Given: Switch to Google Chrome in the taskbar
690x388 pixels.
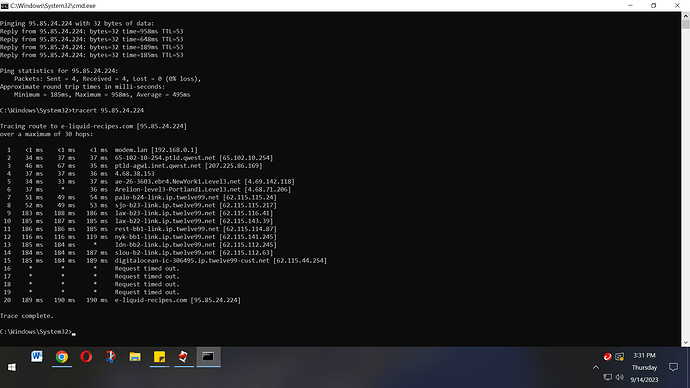Looking at the screenshot, I should pos(62,357).
